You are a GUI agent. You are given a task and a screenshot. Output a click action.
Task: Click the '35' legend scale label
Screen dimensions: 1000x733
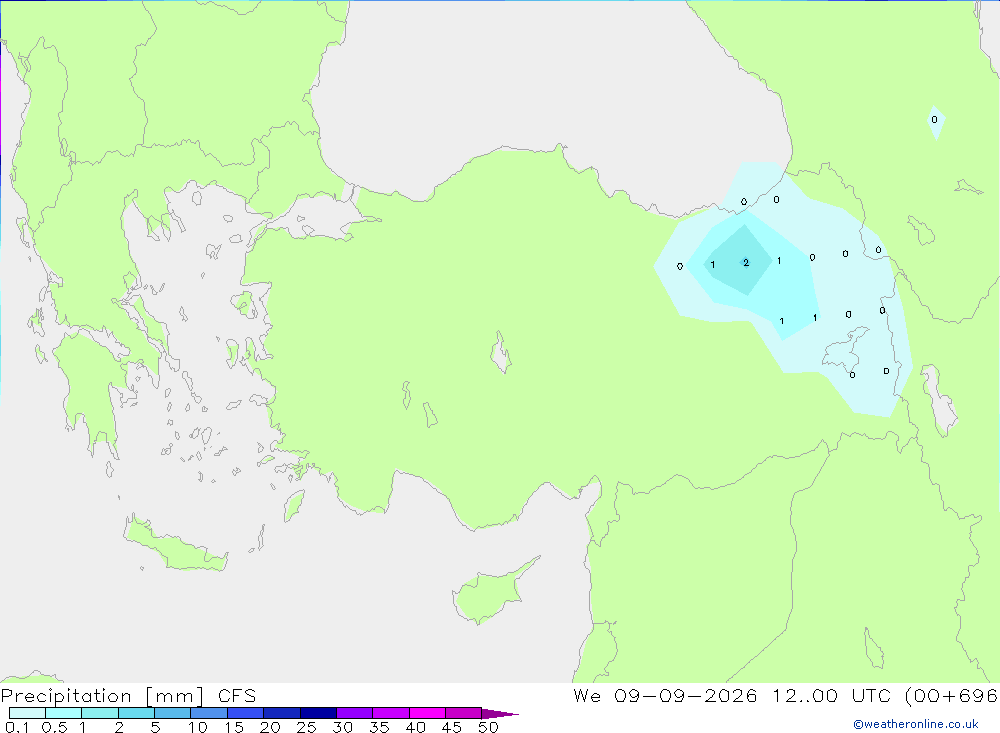(379, 727)
